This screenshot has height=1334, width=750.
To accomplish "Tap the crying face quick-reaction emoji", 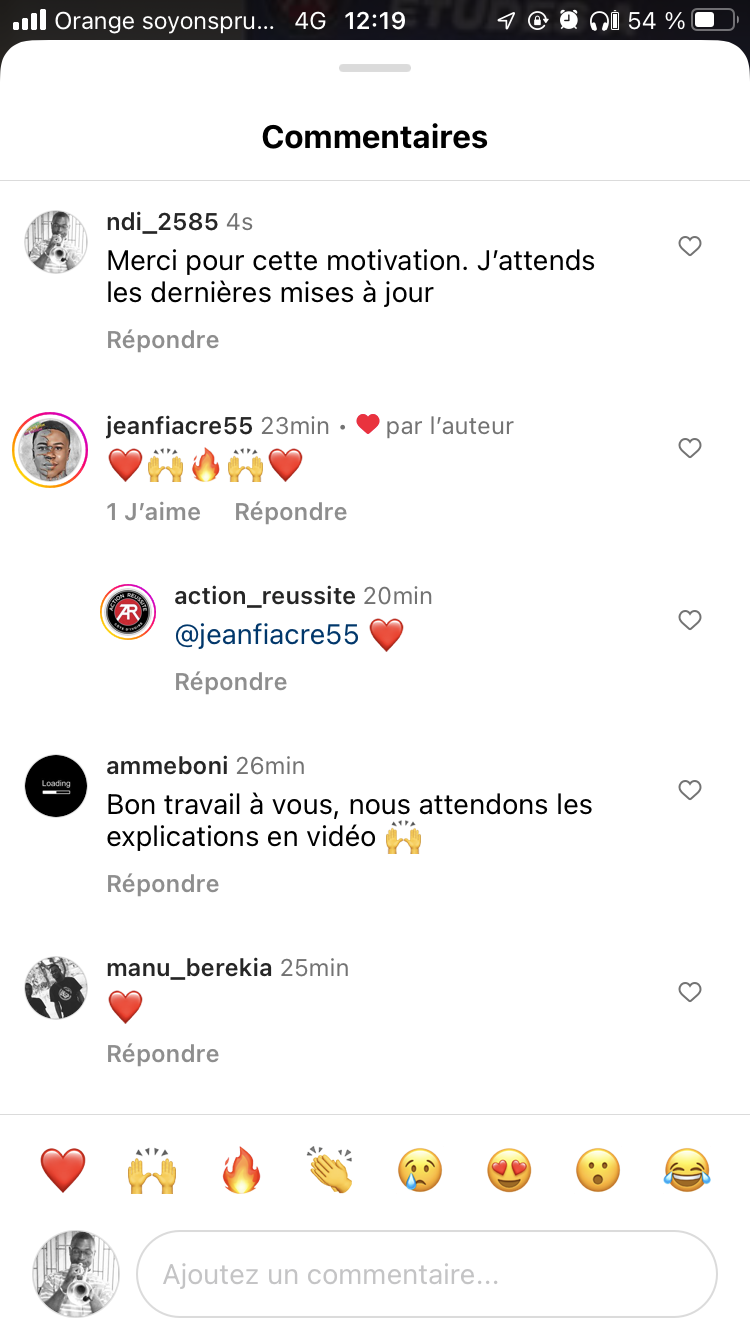I will coord(420,1170).
